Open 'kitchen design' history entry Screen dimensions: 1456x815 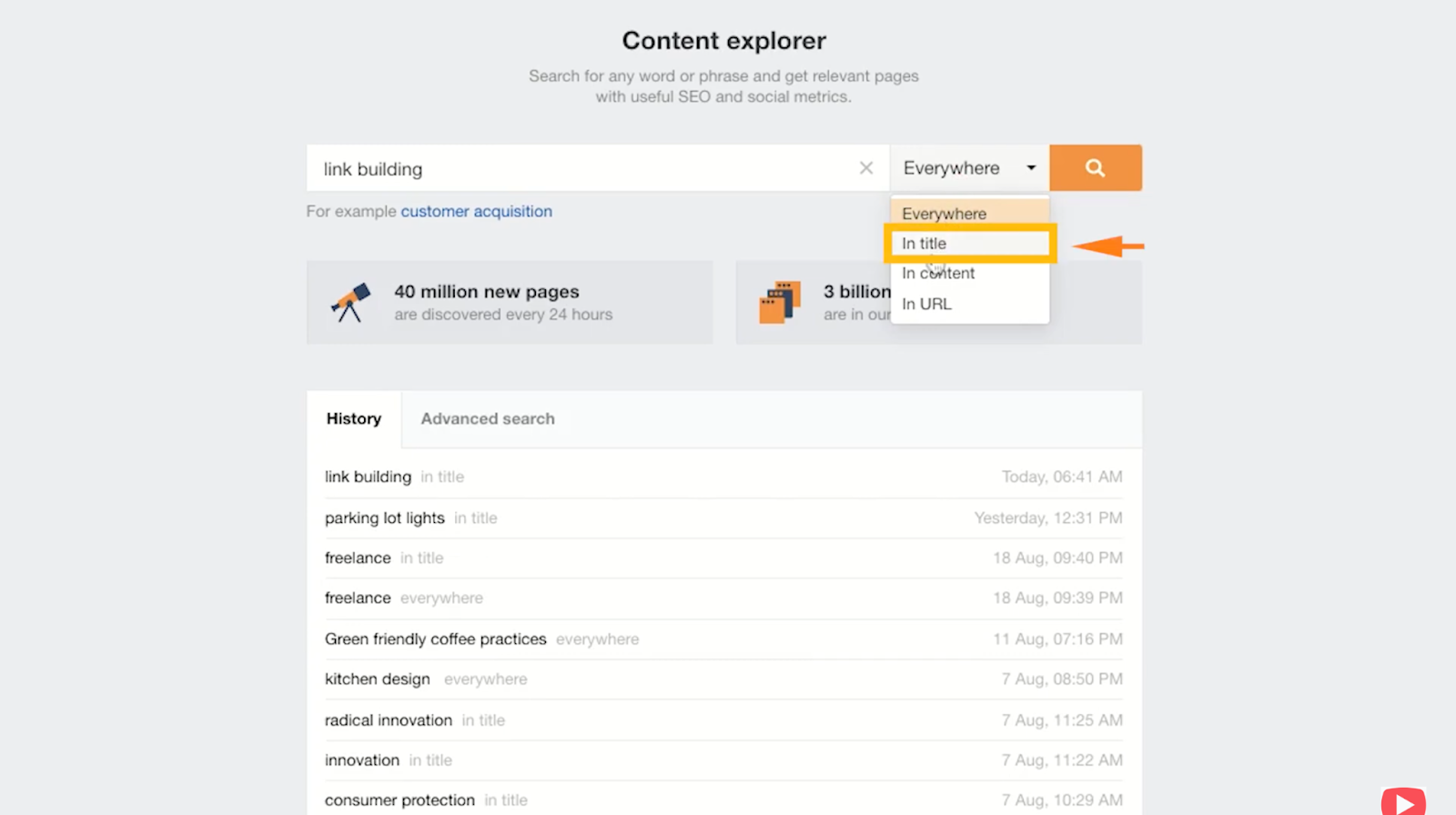377,679
